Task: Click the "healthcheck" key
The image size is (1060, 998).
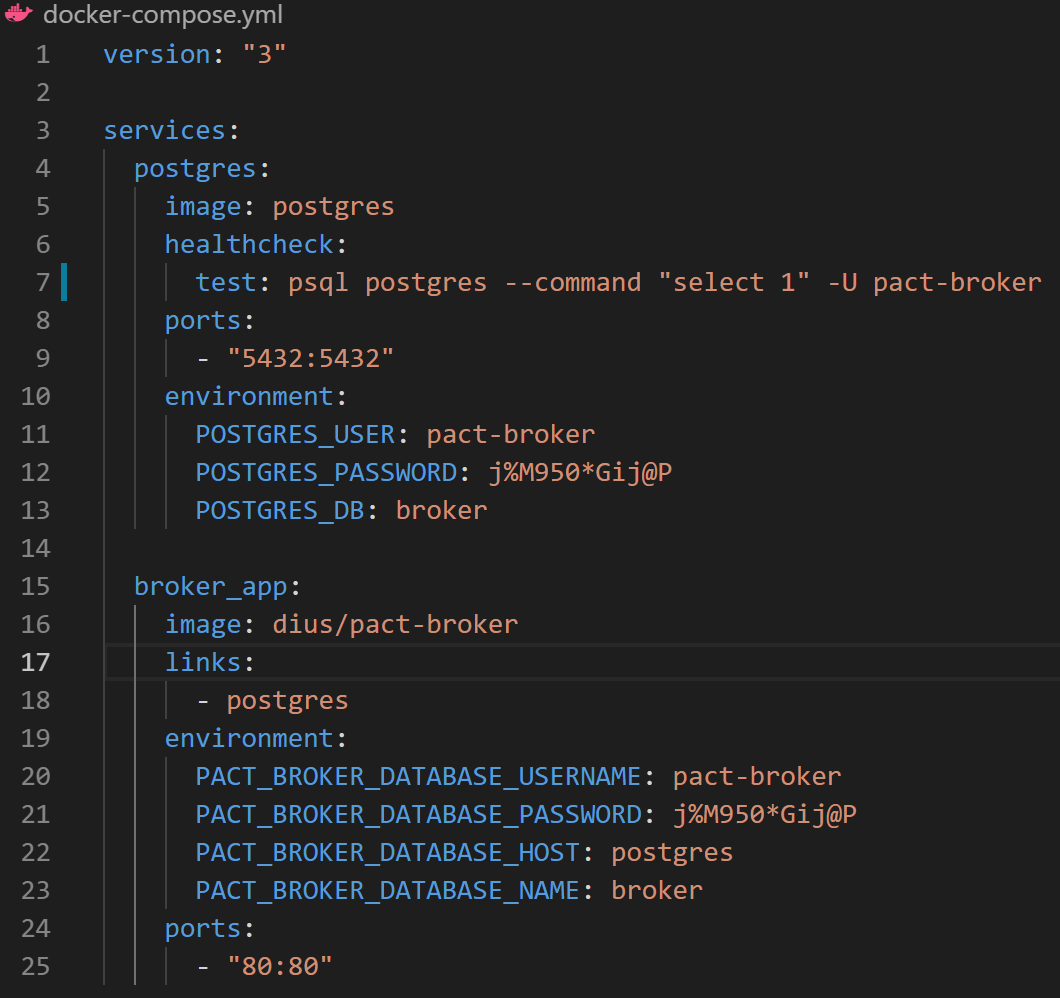Action: point(249,244)
